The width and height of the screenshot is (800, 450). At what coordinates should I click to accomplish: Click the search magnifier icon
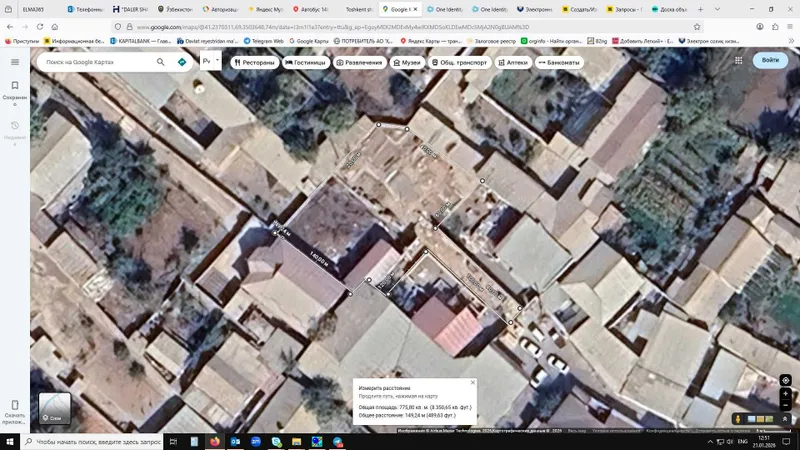[161, 62]
